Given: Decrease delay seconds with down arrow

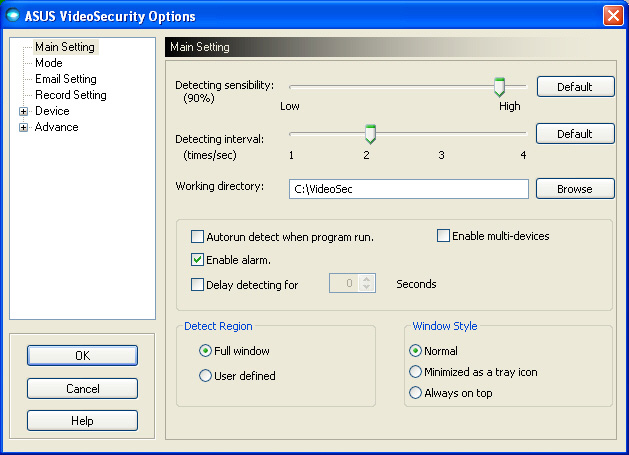Looking at the screenshot, I should [366, 288].
